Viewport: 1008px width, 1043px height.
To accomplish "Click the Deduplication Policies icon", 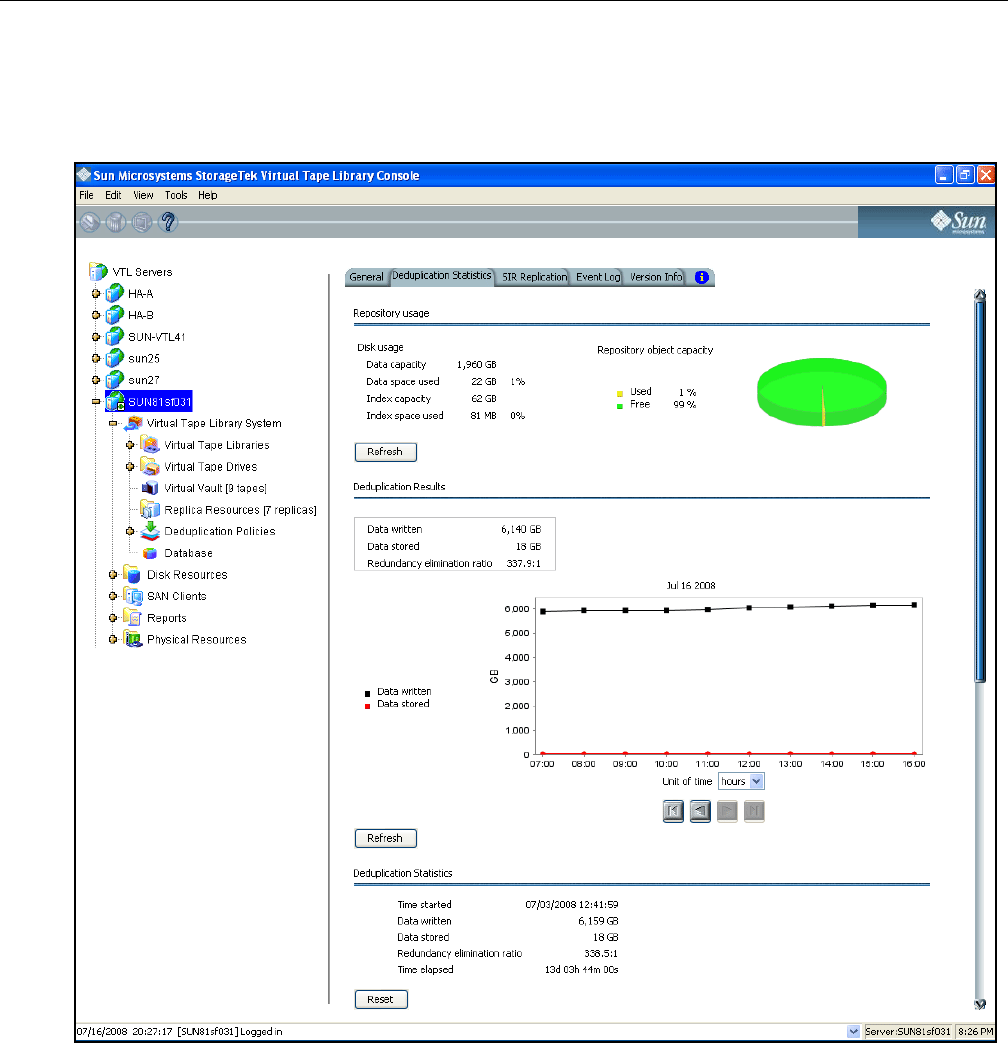I will click(150, 531).
